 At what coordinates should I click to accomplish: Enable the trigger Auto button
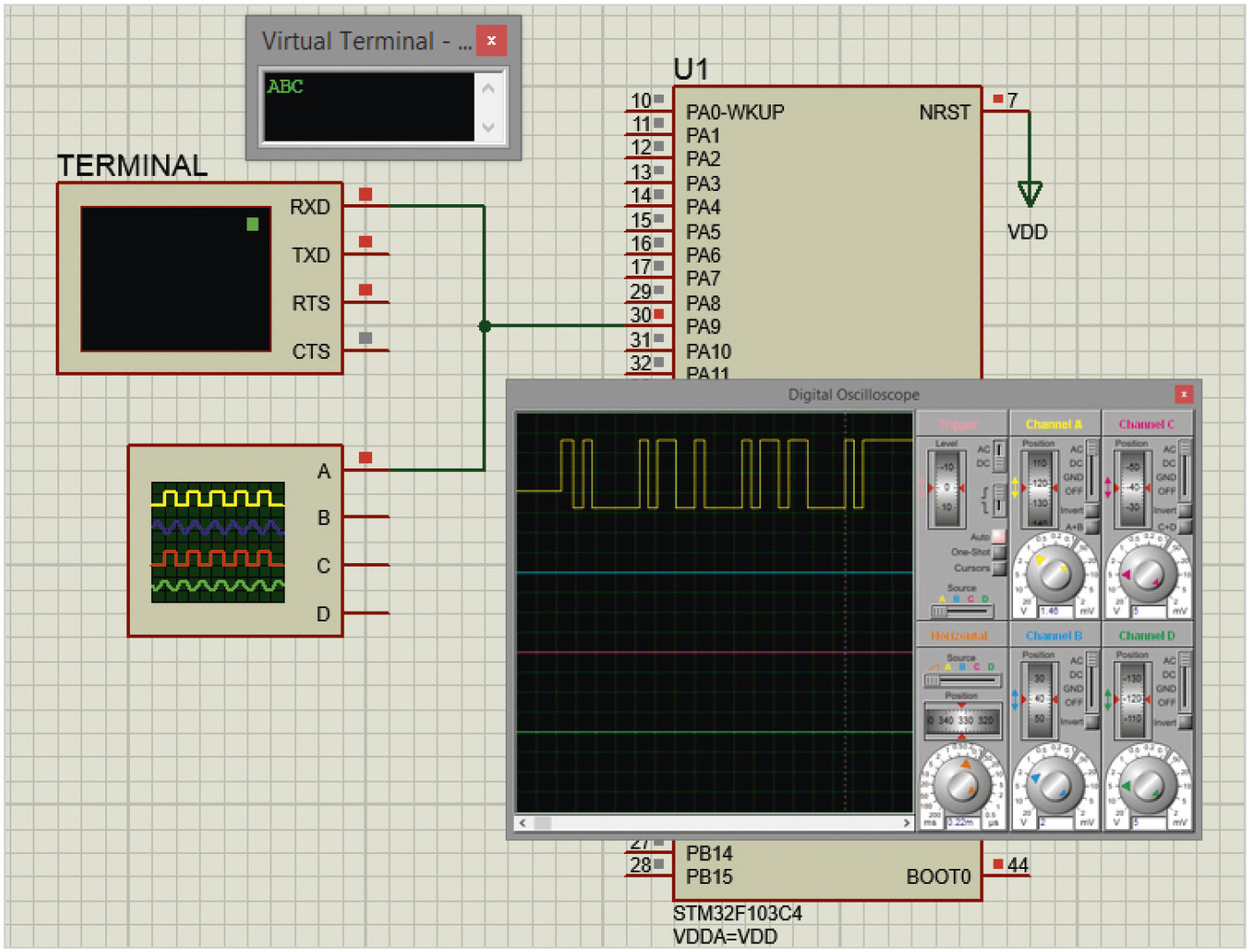pyautogui.click(x=999, y=536)
